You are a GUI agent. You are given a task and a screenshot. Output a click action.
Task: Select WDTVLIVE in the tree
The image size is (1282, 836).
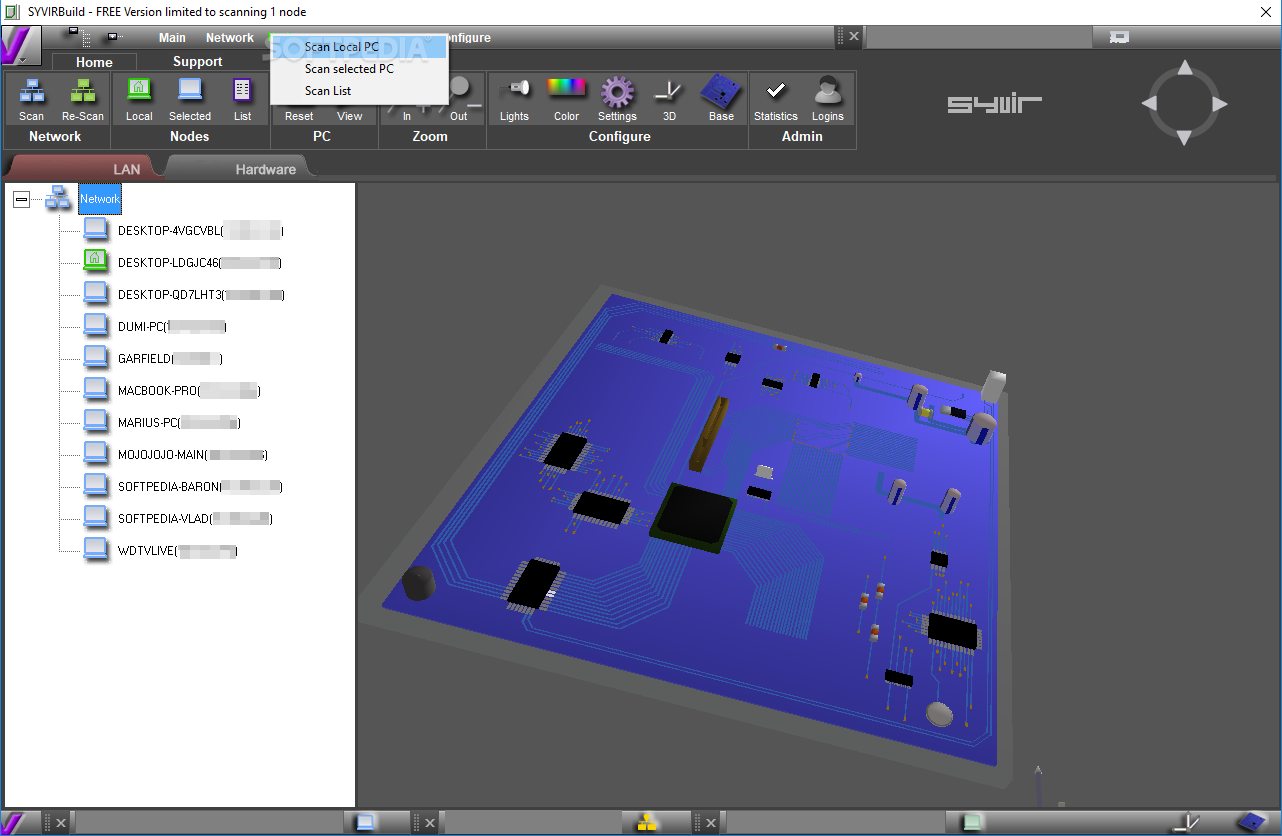178,551
